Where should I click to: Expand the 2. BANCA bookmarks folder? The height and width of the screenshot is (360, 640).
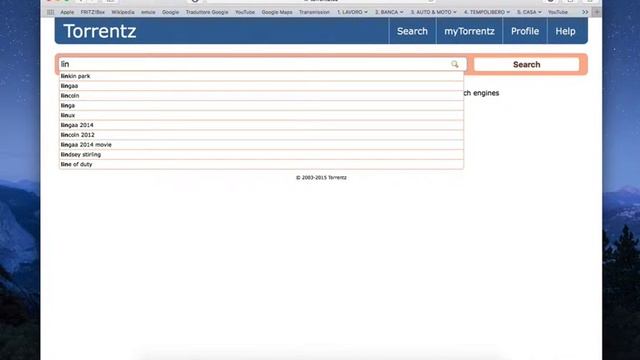click(389, 12)
